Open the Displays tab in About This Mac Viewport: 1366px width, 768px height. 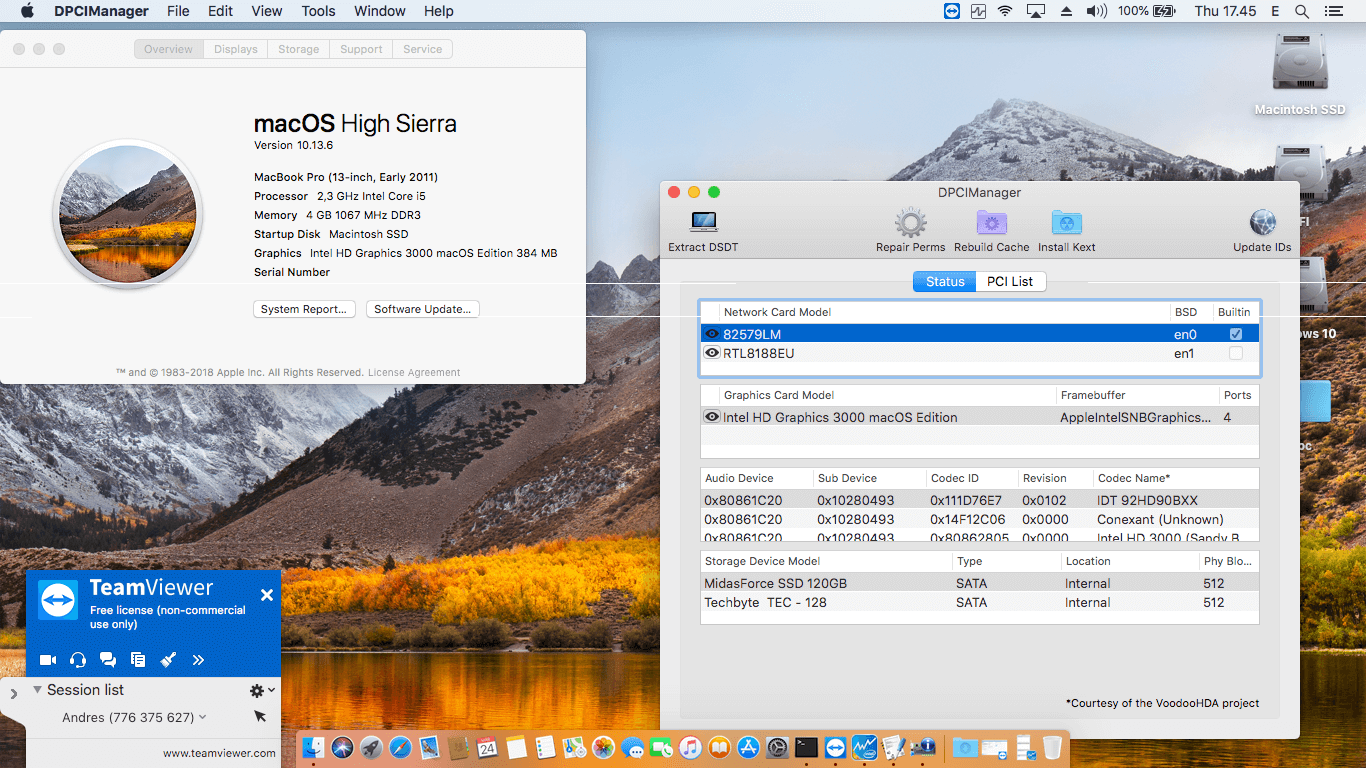click(235, 48)
